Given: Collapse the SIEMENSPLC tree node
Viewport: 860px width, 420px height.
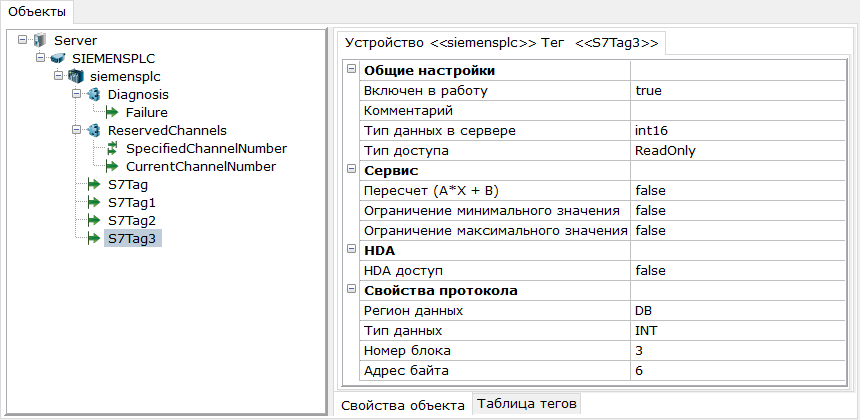Looking at the screenshot, I should [x=40, y=58].
